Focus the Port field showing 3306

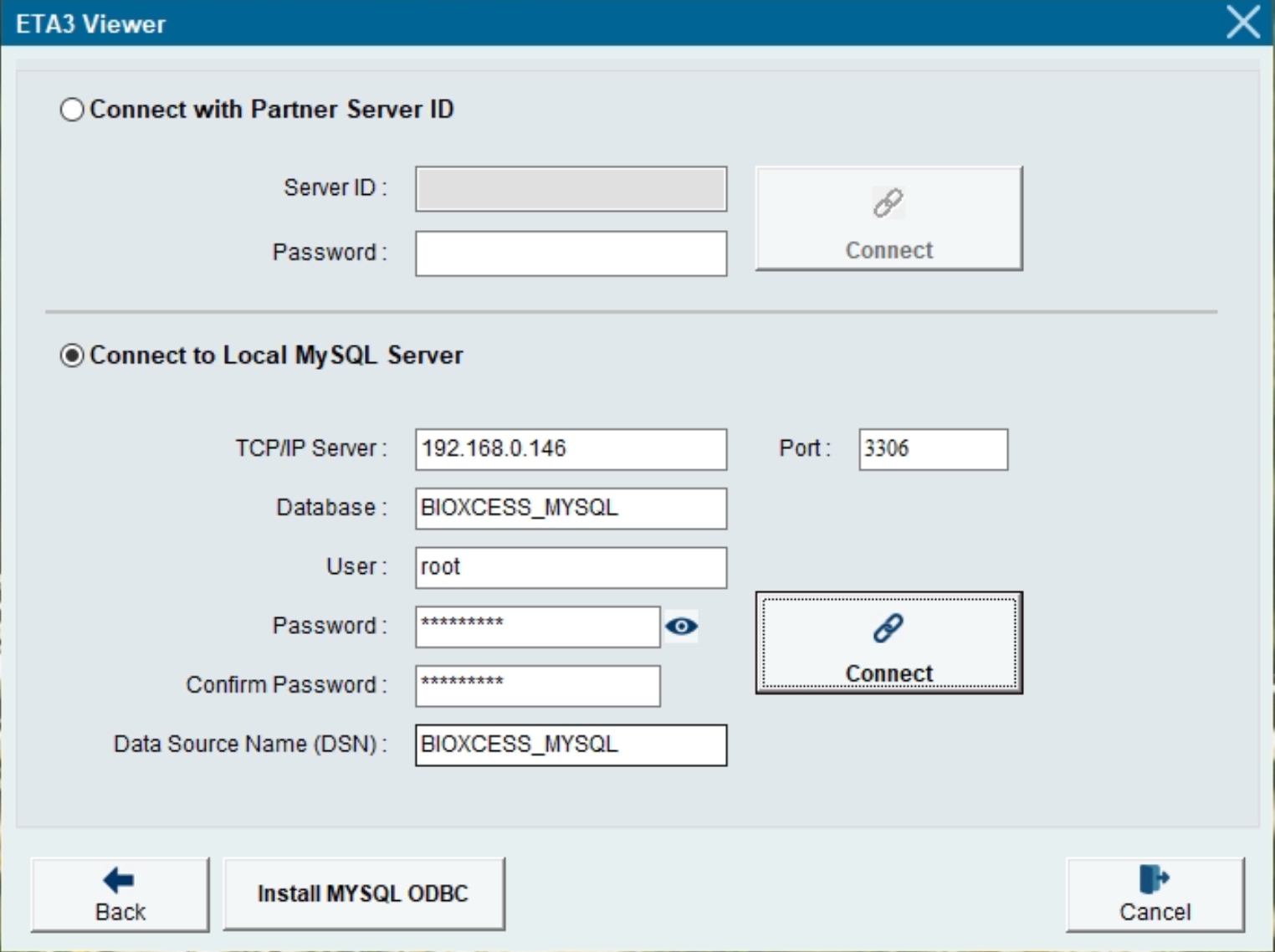click(932, 449)
